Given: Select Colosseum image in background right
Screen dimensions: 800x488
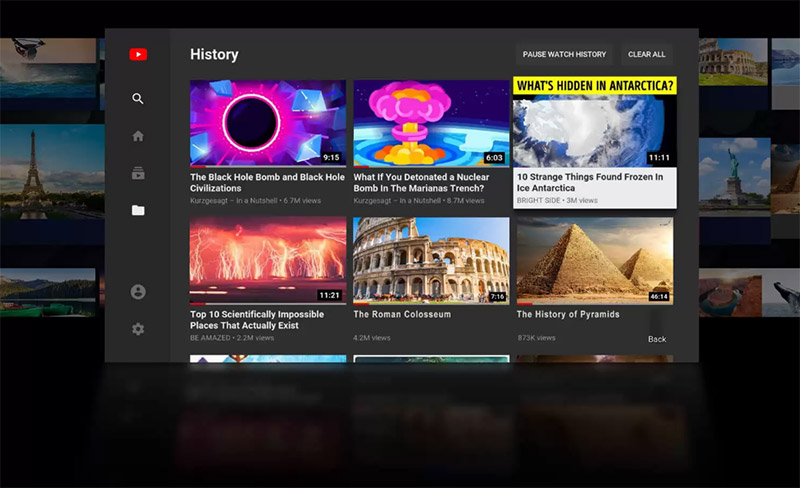Looking at the screenshot, I should click(733, 62).
